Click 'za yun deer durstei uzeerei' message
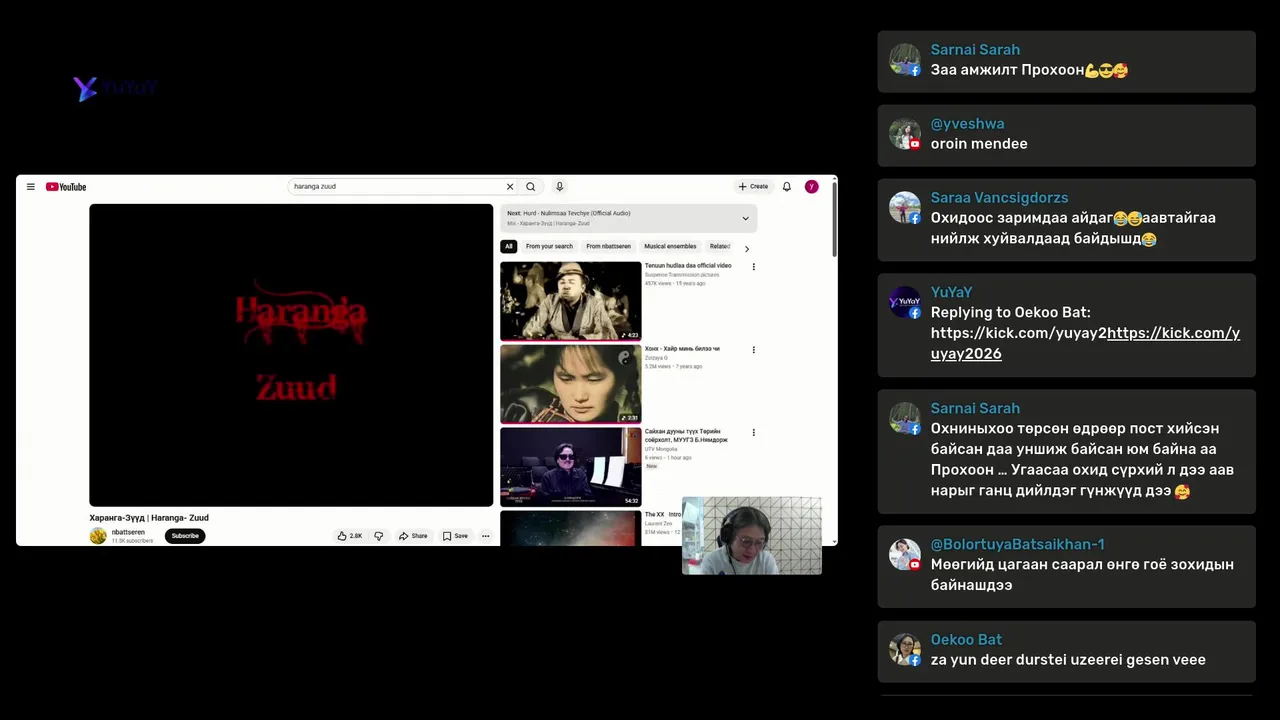Viewport: 1280px width, 720px height. (x=1068, y=660)
